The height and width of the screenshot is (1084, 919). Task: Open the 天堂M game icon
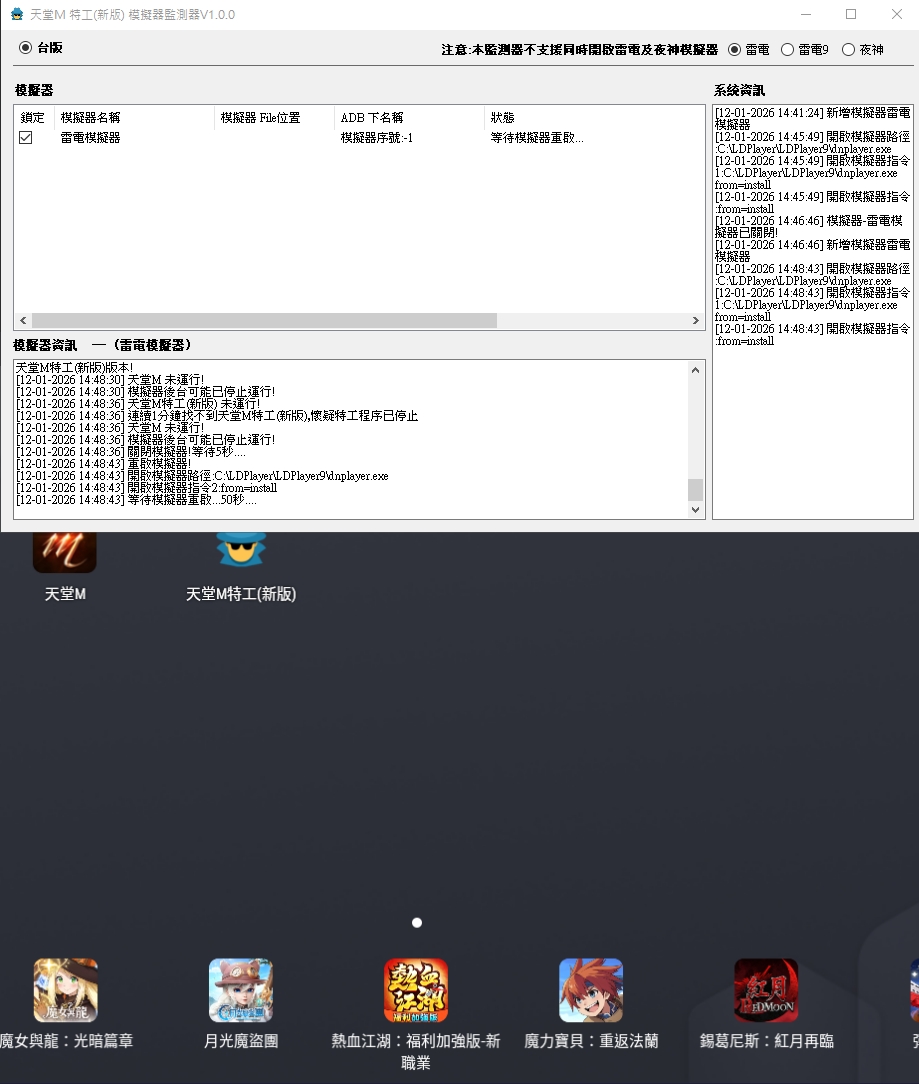[x=65, y=552]
